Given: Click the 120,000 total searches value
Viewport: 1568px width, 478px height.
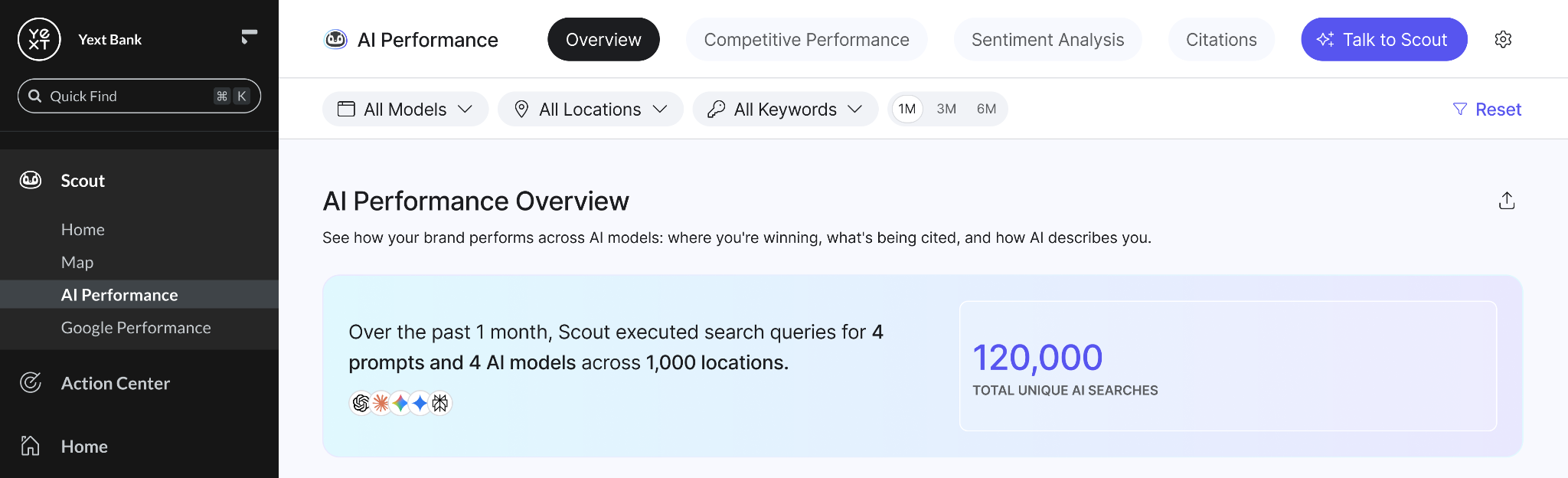Looking at the screenshot, I should tap(1037, 357).
